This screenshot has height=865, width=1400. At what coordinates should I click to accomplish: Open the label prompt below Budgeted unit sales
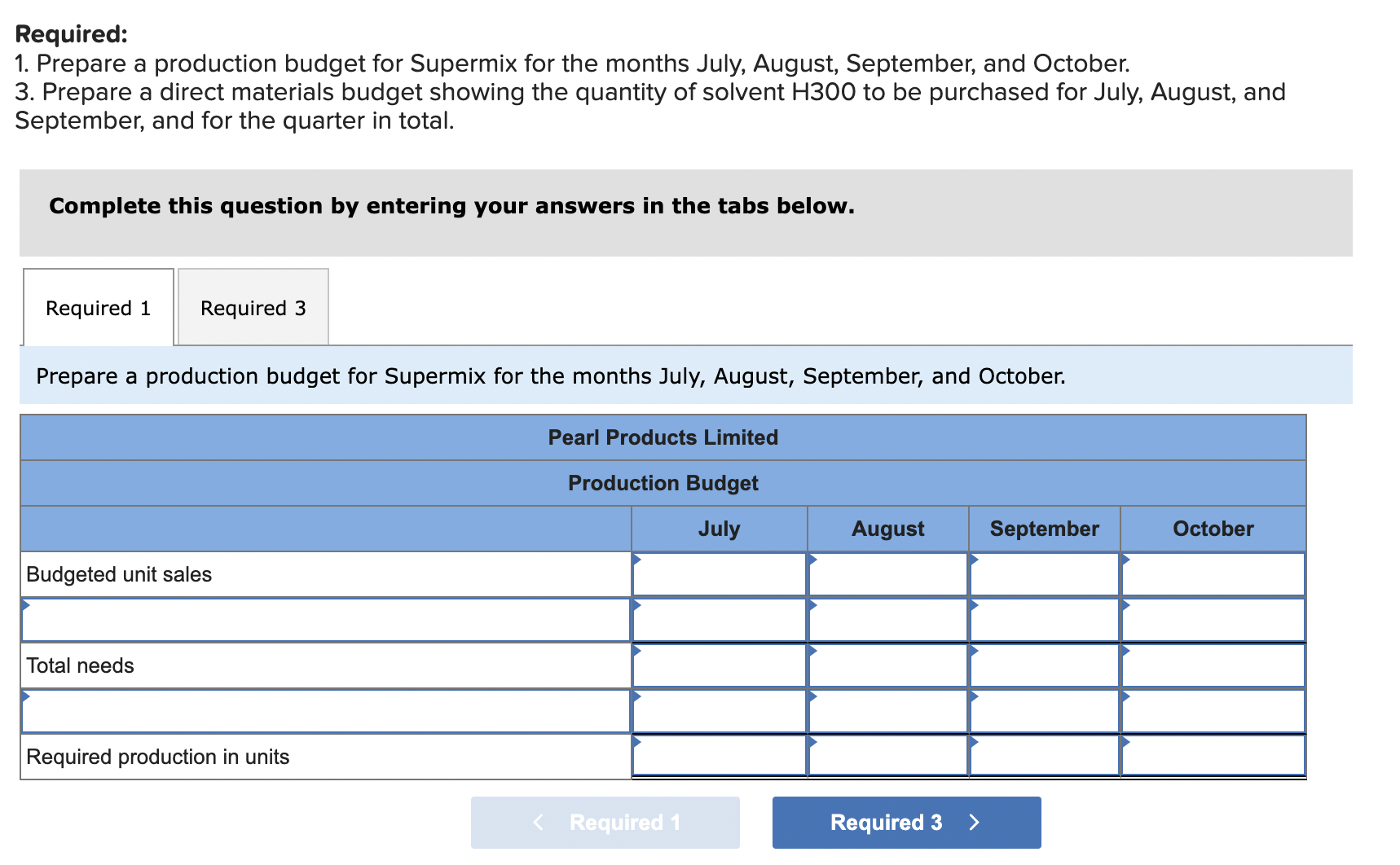[x=326, y=620]
